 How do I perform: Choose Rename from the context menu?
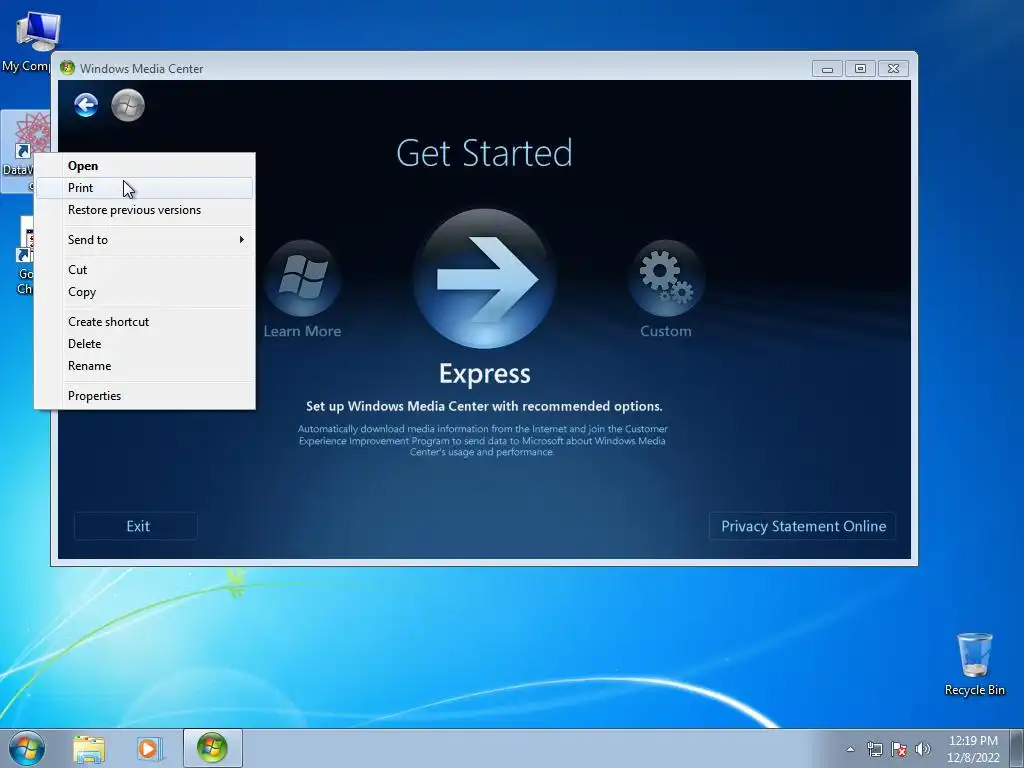[145, 366]
